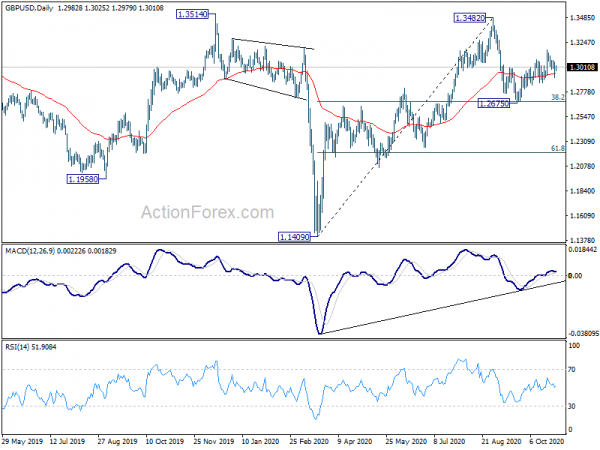Click the 6 Oct 2020 date label
This screenshot has width=600, height=450.
pos(546,441)
